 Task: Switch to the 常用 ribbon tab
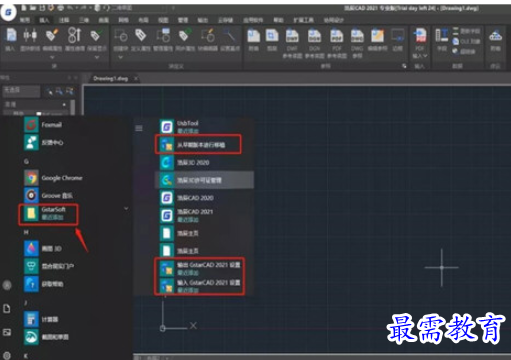pos(24,20)
